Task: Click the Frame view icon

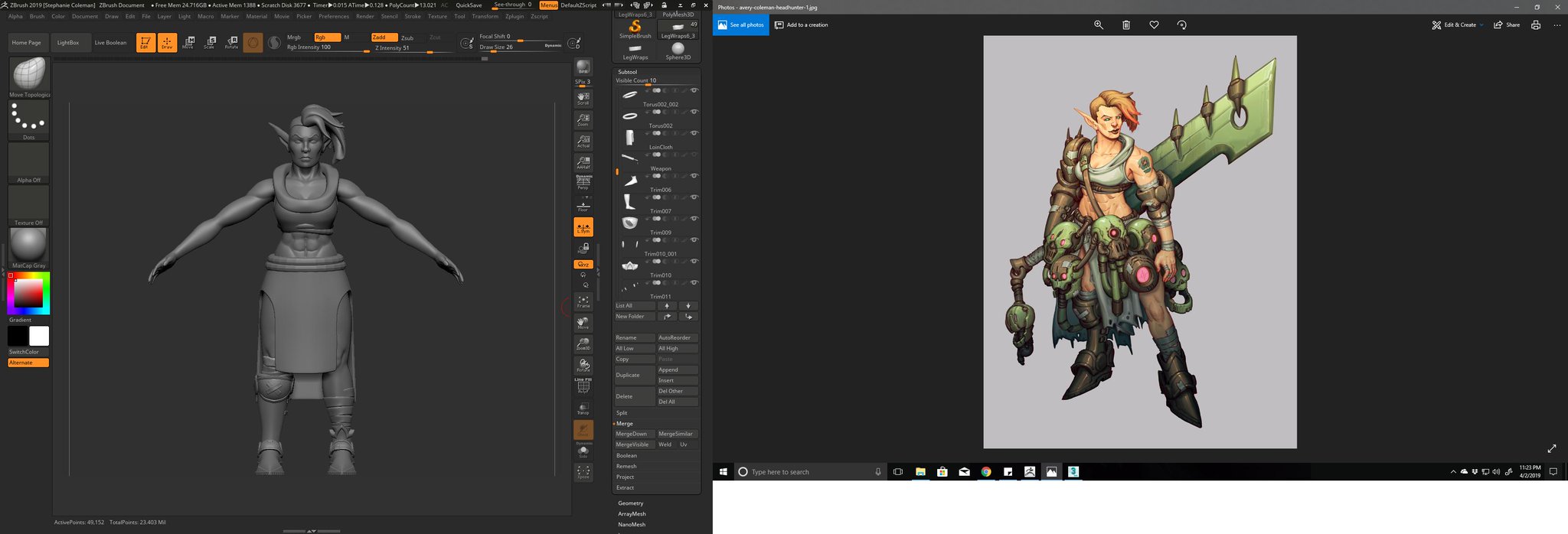Action: pos(583,301)
